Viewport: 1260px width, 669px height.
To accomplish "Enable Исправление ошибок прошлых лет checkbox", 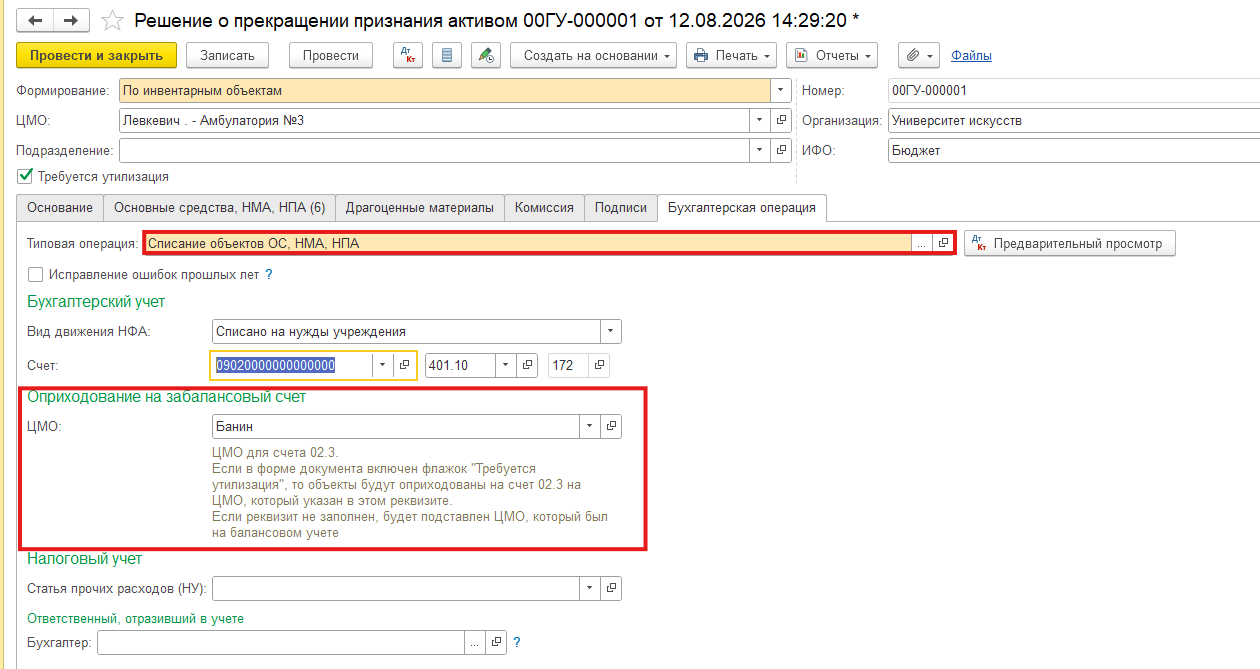I will tap(36, 274).
